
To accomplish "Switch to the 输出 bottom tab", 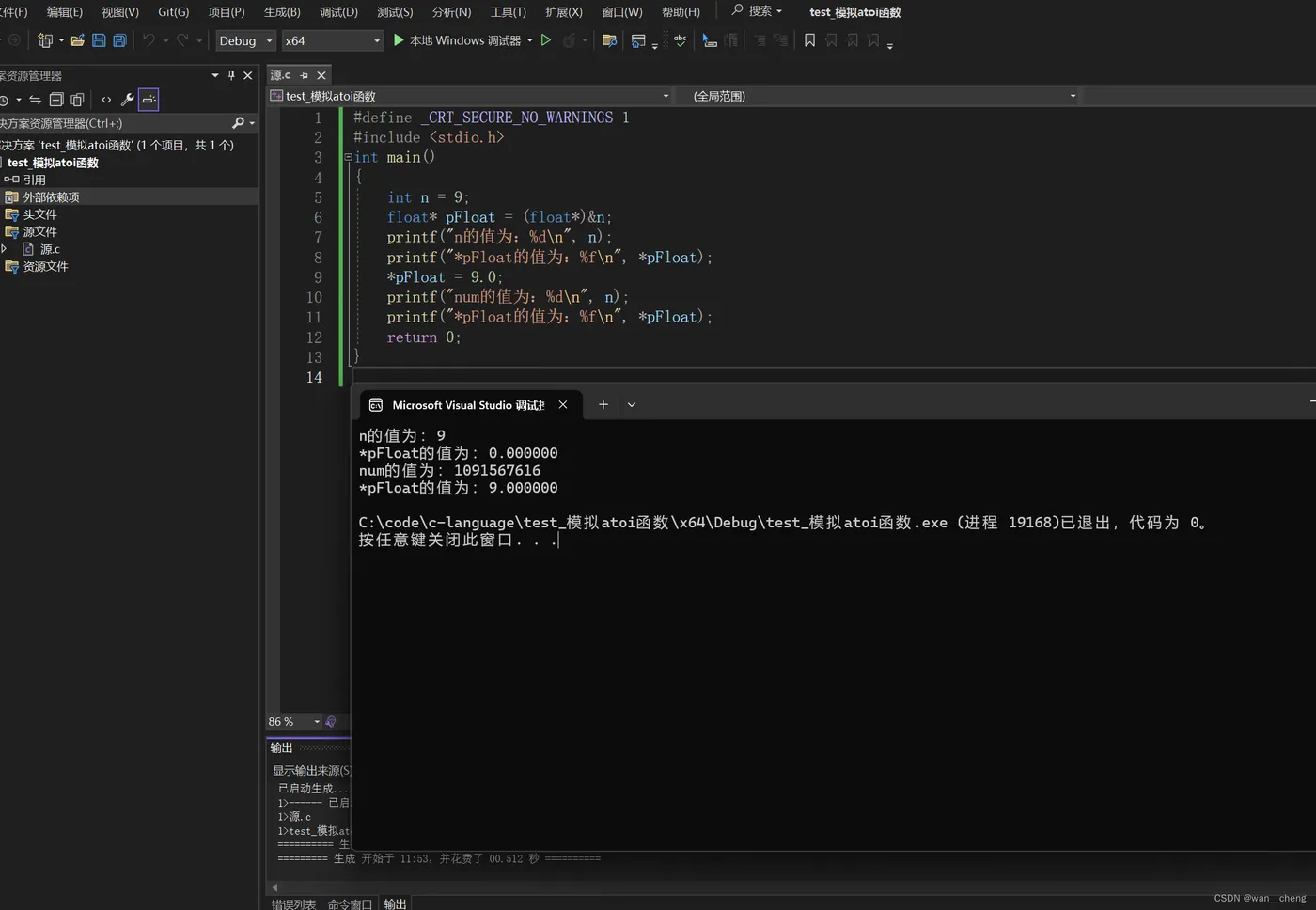I will 396,903.
